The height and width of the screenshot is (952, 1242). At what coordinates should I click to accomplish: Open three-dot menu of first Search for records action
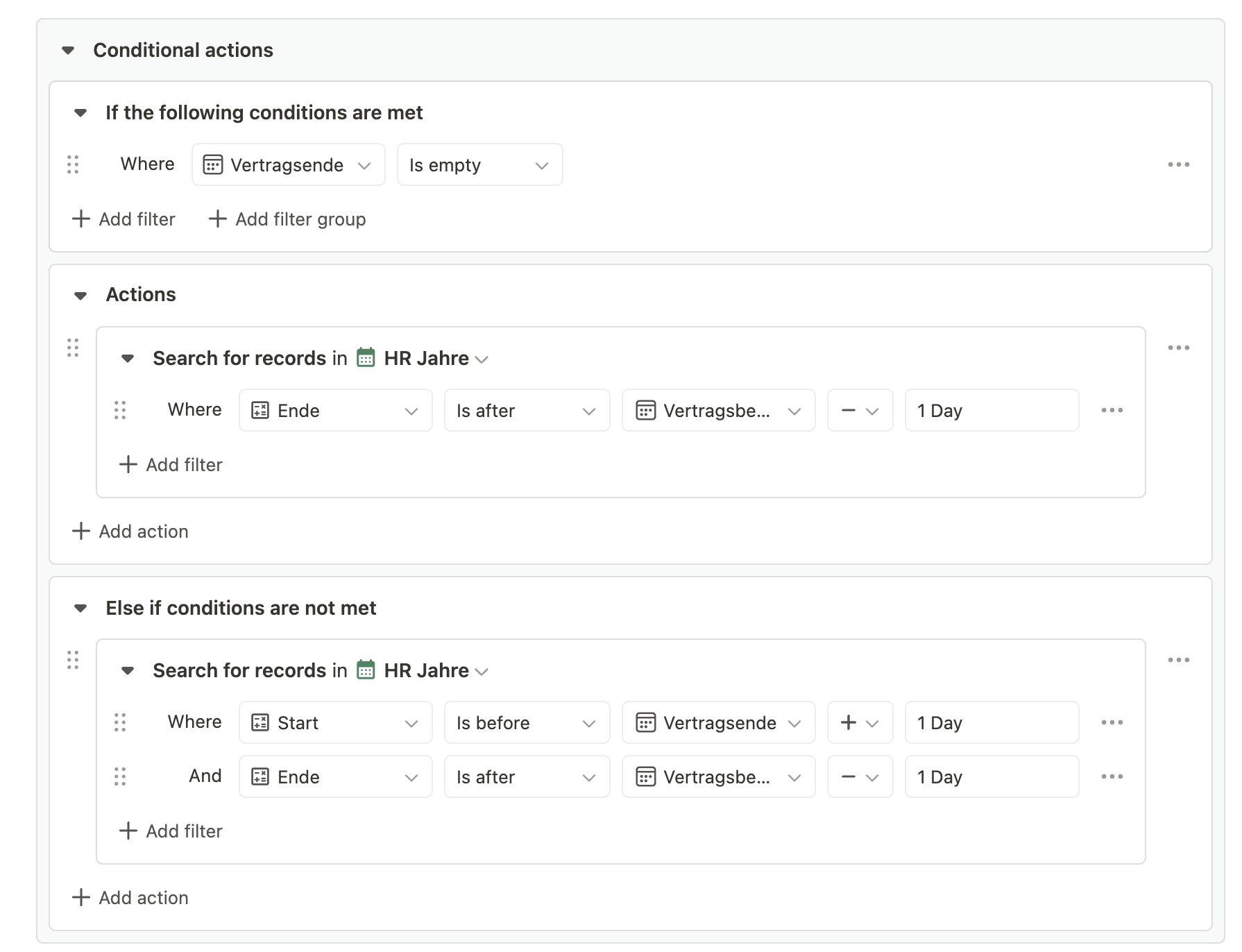coord(1178,348)
